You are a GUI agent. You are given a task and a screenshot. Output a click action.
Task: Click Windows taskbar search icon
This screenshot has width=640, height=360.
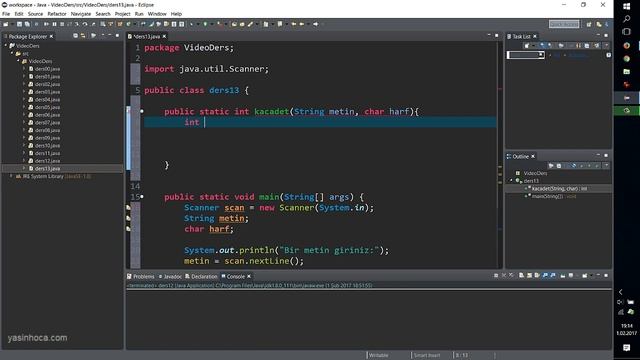627,19
